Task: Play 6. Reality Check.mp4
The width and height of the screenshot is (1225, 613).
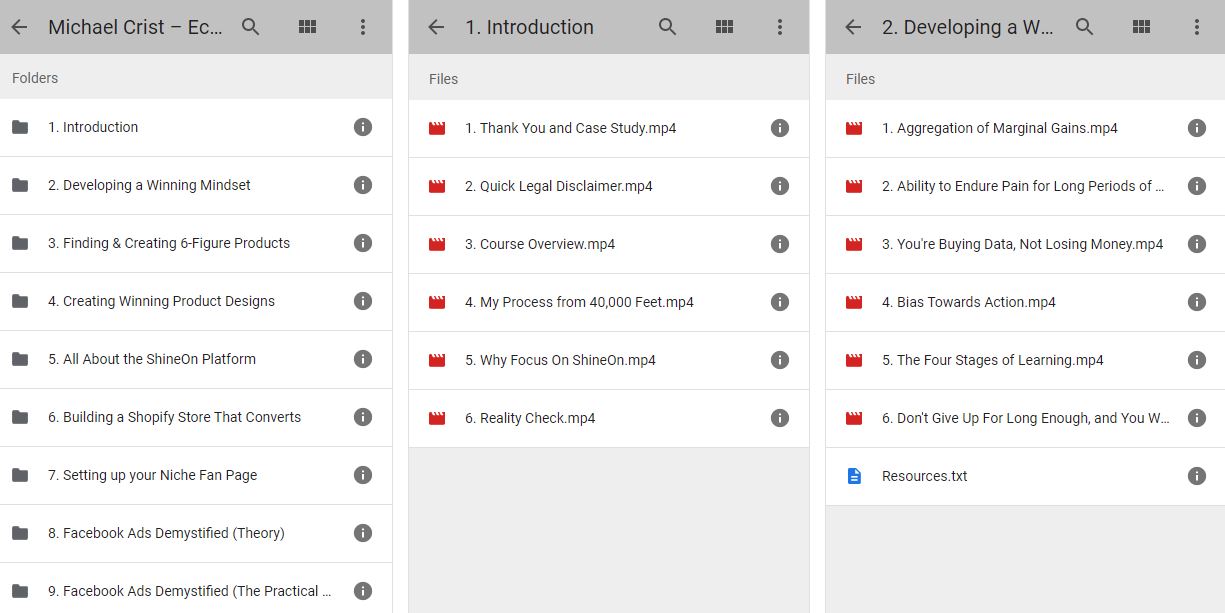Action: pyautogui.click(x=609, y=418)
